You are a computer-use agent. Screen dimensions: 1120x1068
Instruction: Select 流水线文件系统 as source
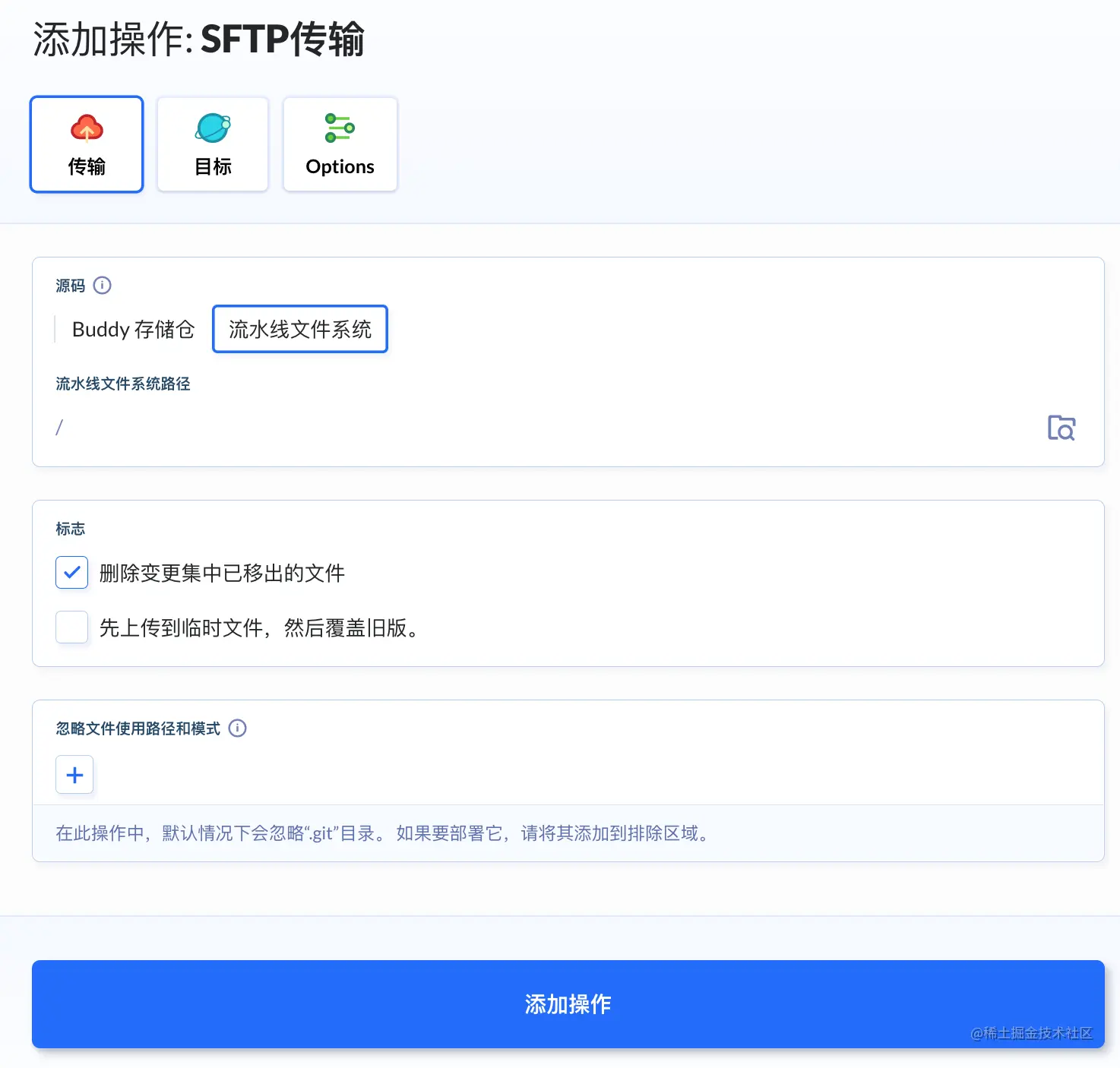(300, 329)
